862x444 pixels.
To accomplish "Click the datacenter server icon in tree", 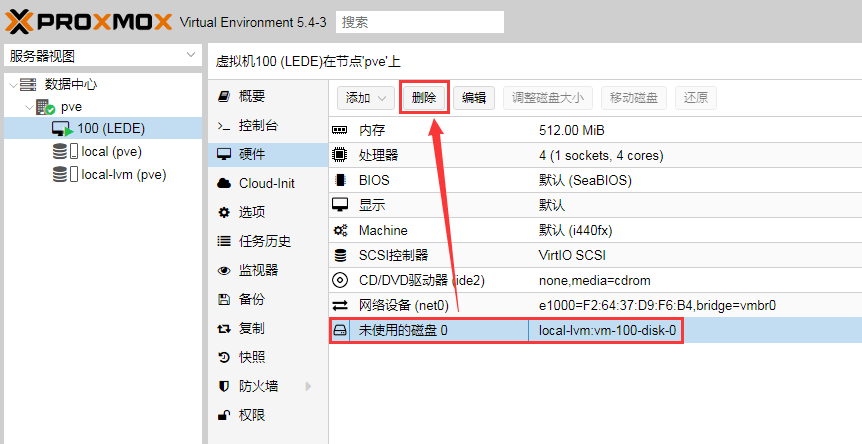I will 28,85.
